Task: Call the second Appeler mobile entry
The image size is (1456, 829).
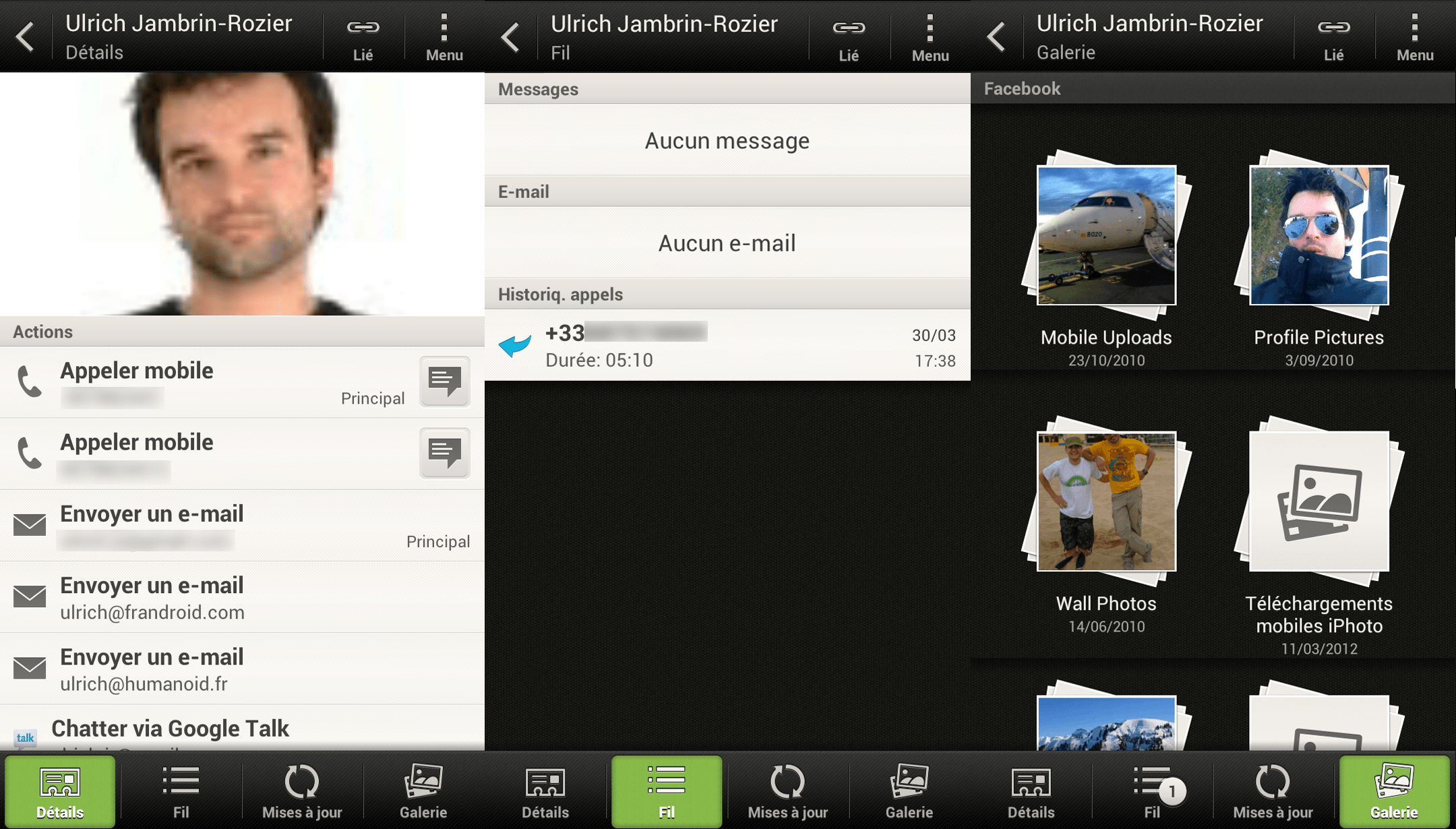Action: point(209,454)
